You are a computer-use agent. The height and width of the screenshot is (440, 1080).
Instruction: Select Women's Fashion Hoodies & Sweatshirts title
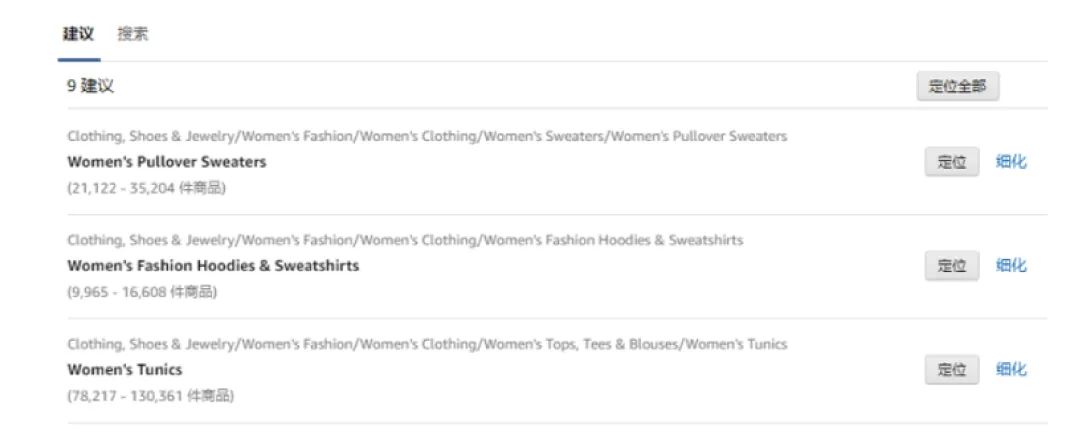click(x=213, y=266)
